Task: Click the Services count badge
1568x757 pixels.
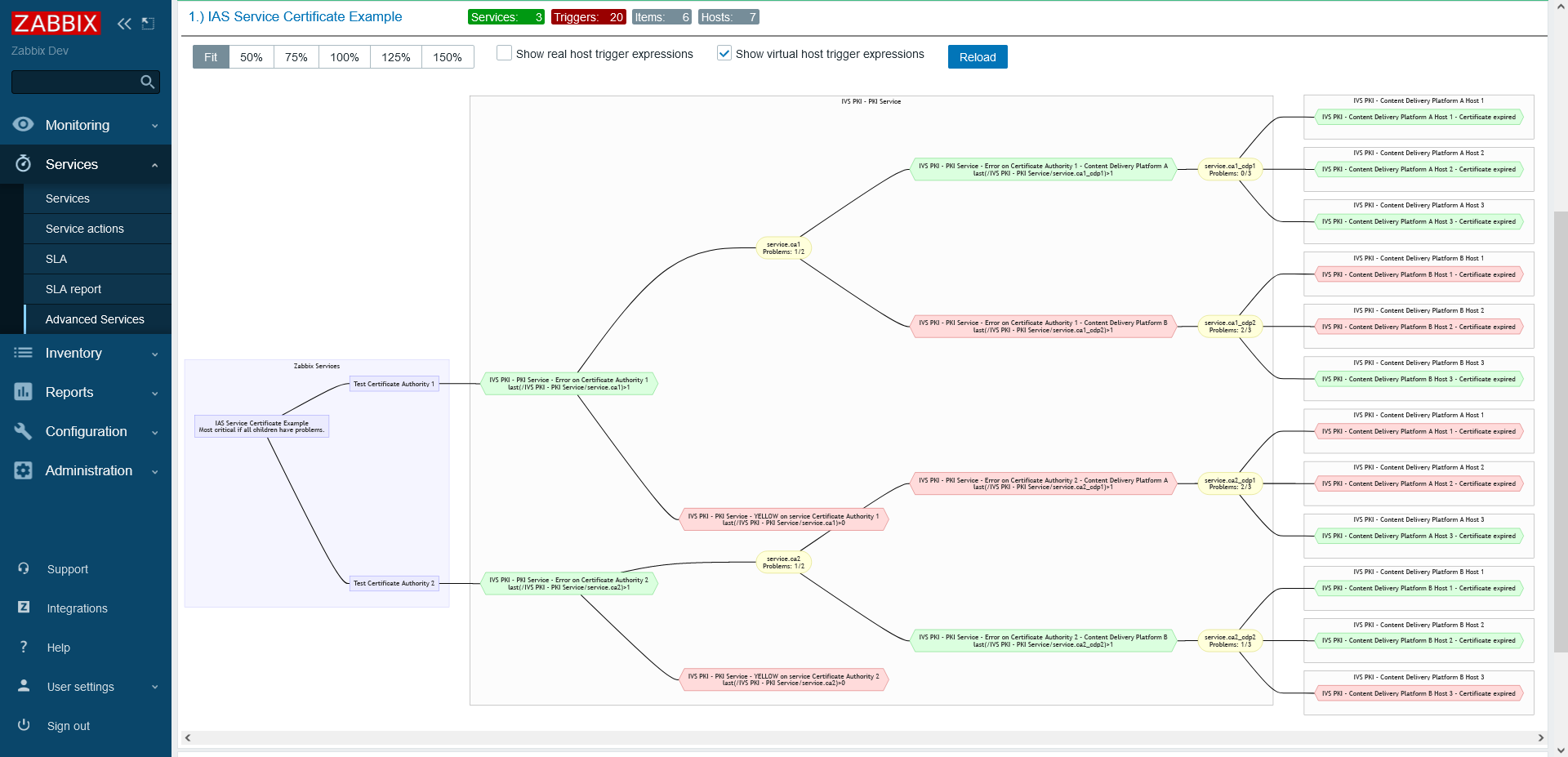Action: pyautogui.click(x=506, y=17)
